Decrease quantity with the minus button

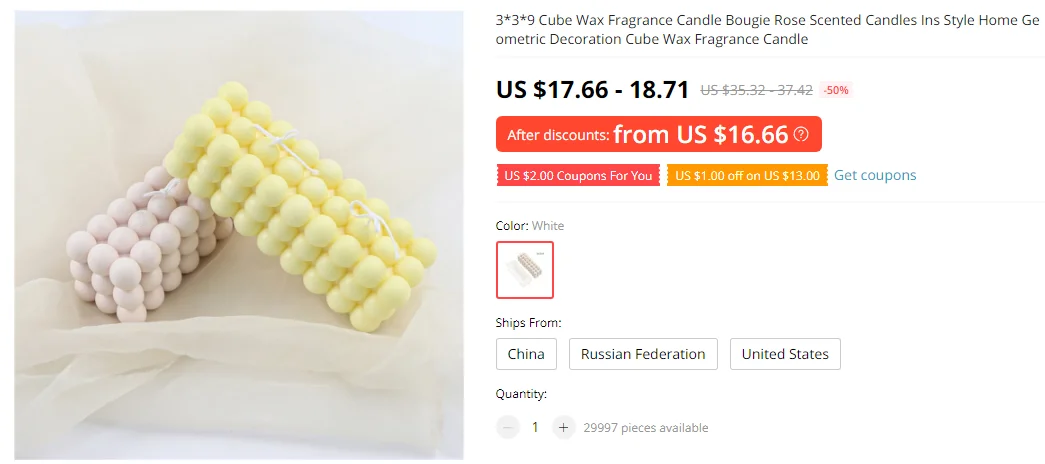(508, 427)
